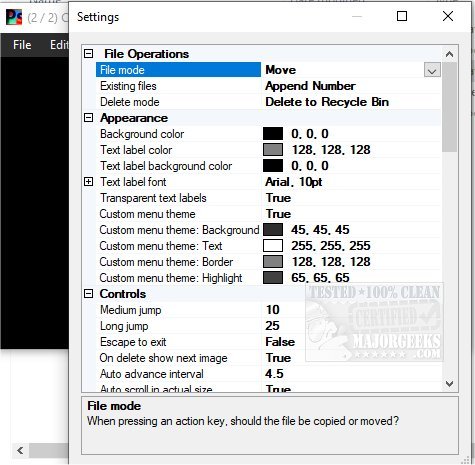The height and width of the screenshot is (465, 475).
Task: Click the Auto advance interval value 4.5
Action: coord(274,374)
